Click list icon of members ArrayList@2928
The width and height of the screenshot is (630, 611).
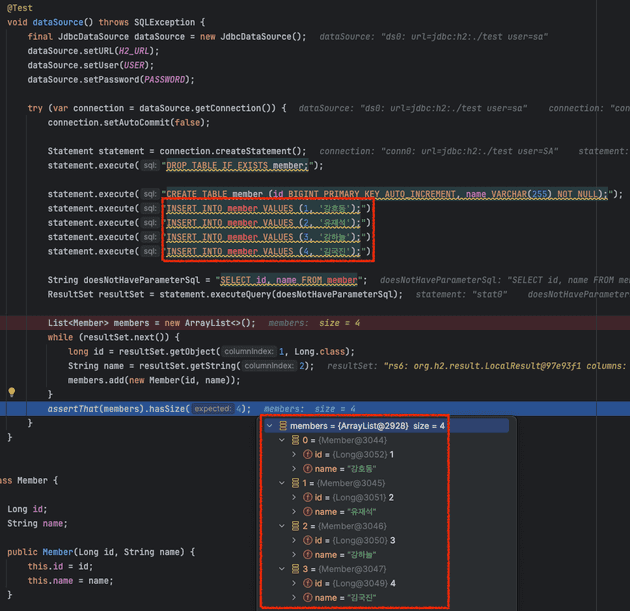point(283,426)
